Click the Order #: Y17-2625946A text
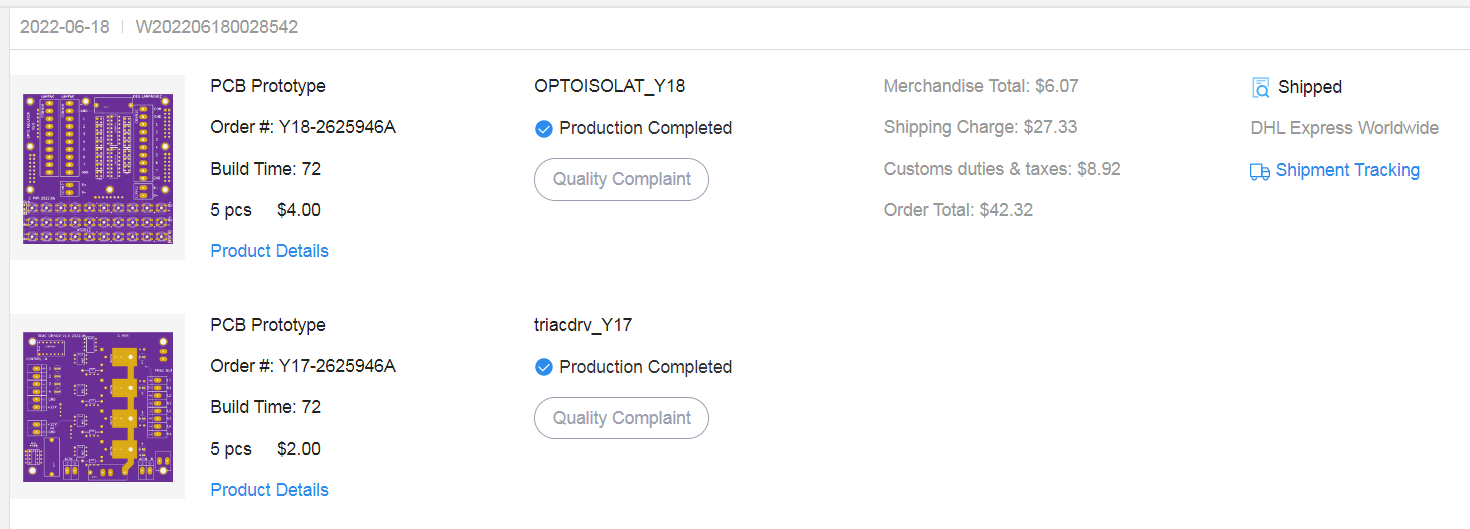 pos(303,366)
